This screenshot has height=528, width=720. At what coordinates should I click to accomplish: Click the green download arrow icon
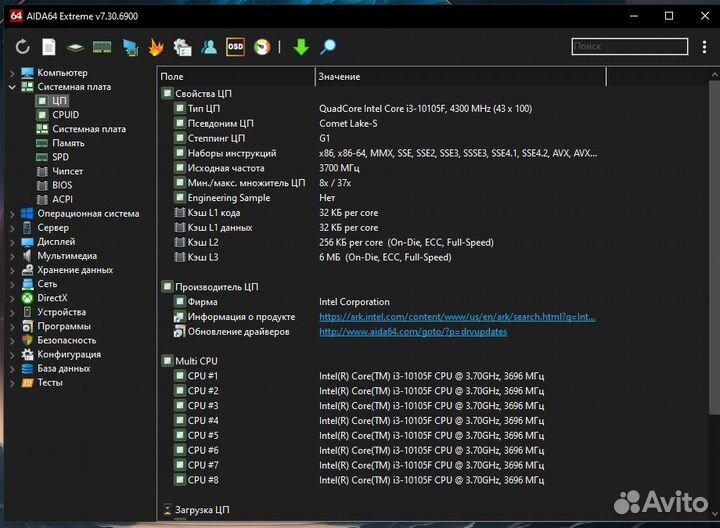click(301, 47)
